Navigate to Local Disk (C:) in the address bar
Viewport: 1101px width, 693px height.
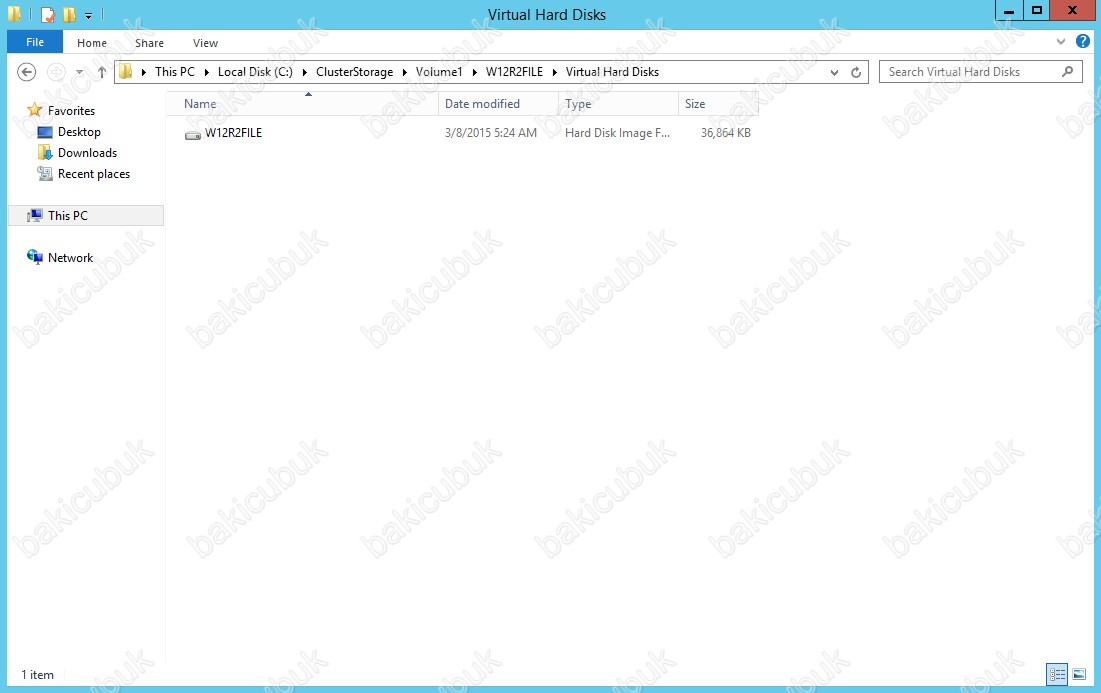pos(255,72)
